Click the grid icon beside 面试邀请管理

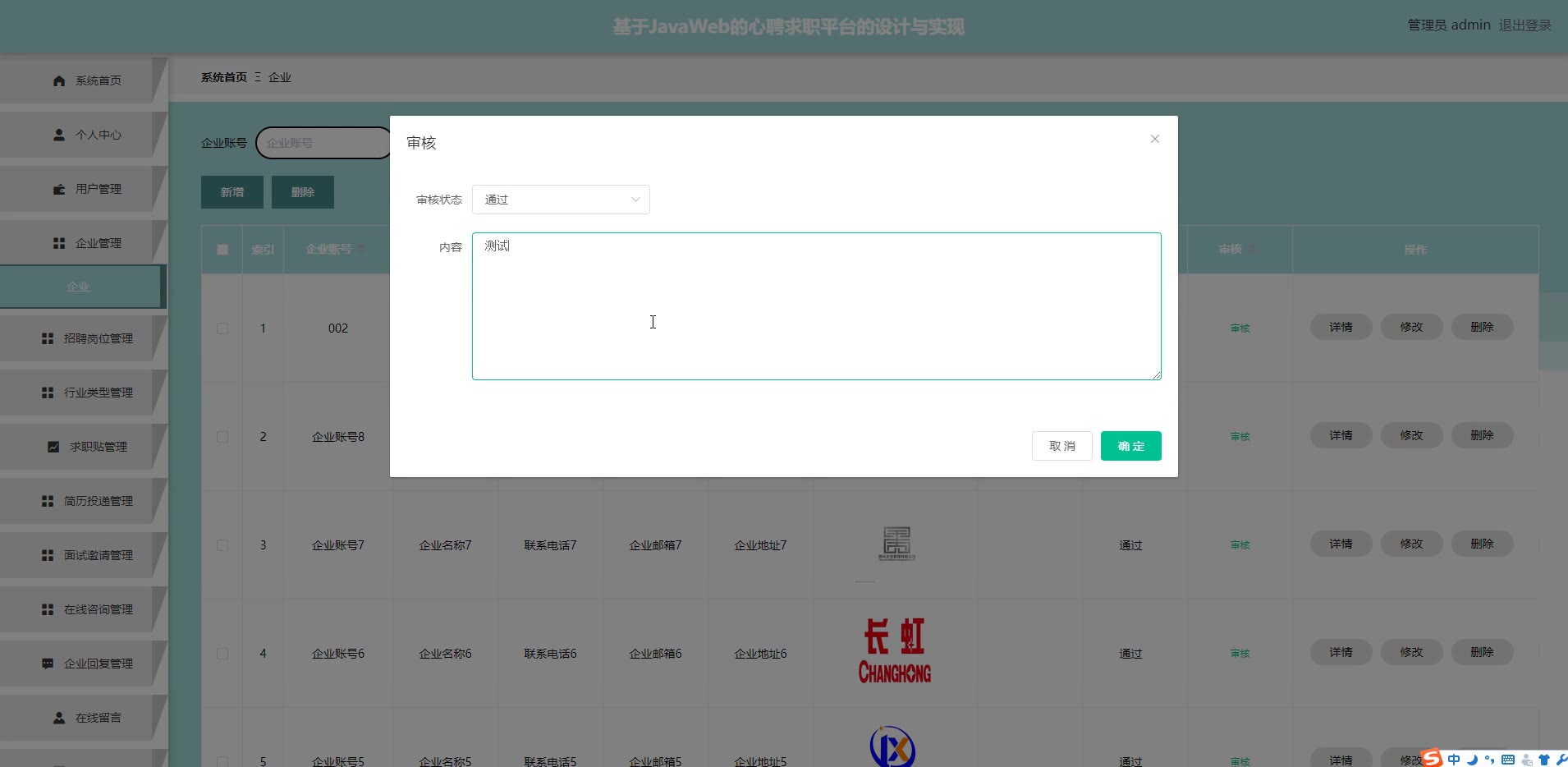[x=48, y=555]
